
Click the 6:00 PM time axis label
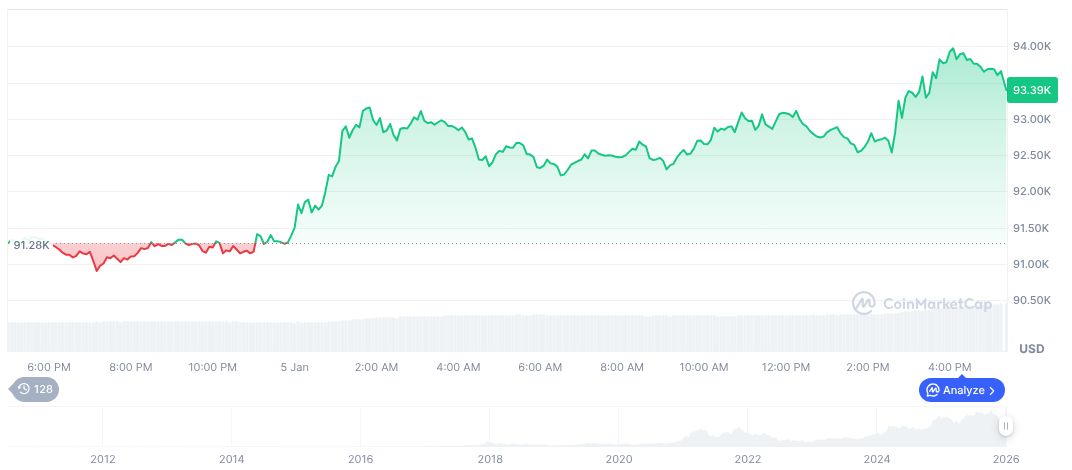48,367
